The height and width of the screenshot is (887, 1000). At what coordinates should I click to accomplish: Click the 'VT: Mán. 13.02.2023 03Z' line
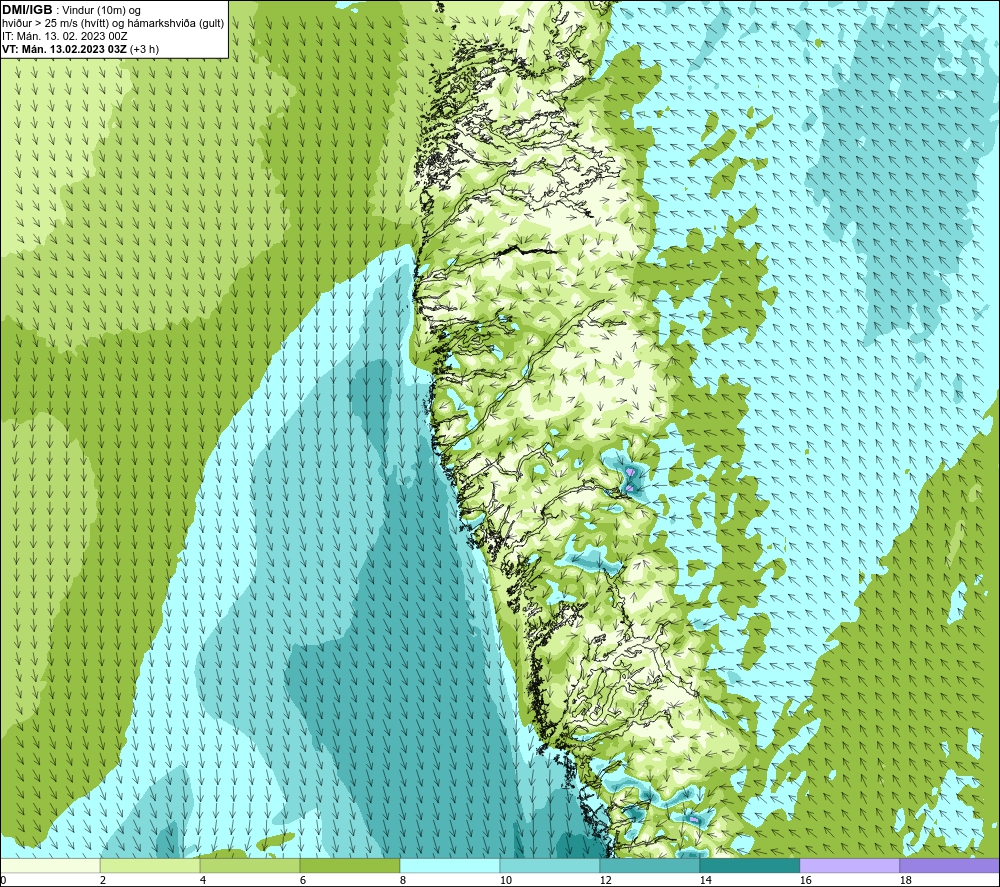64,49
